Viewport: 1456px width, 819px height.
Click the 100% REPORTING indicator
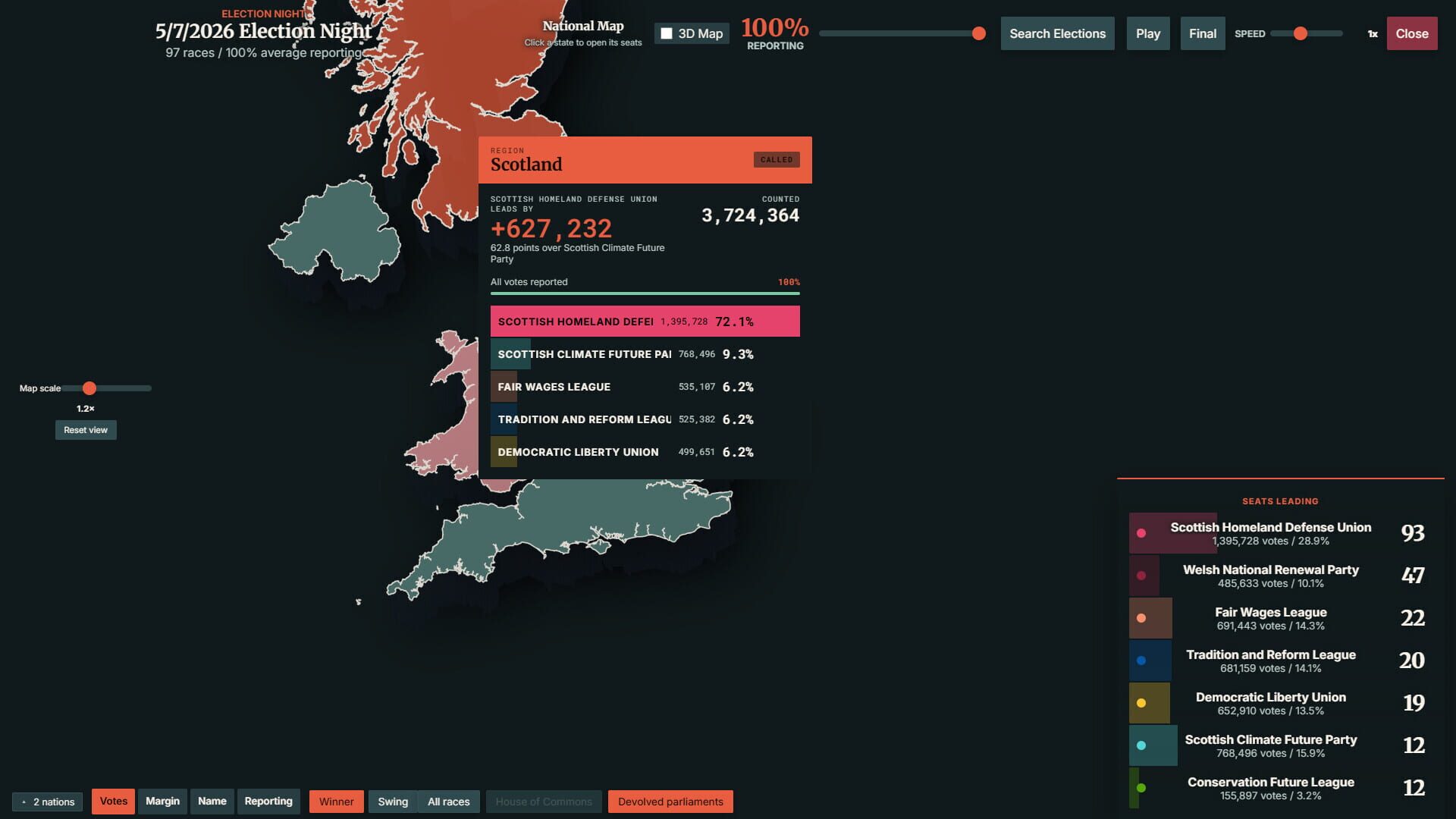pos(774,34)
